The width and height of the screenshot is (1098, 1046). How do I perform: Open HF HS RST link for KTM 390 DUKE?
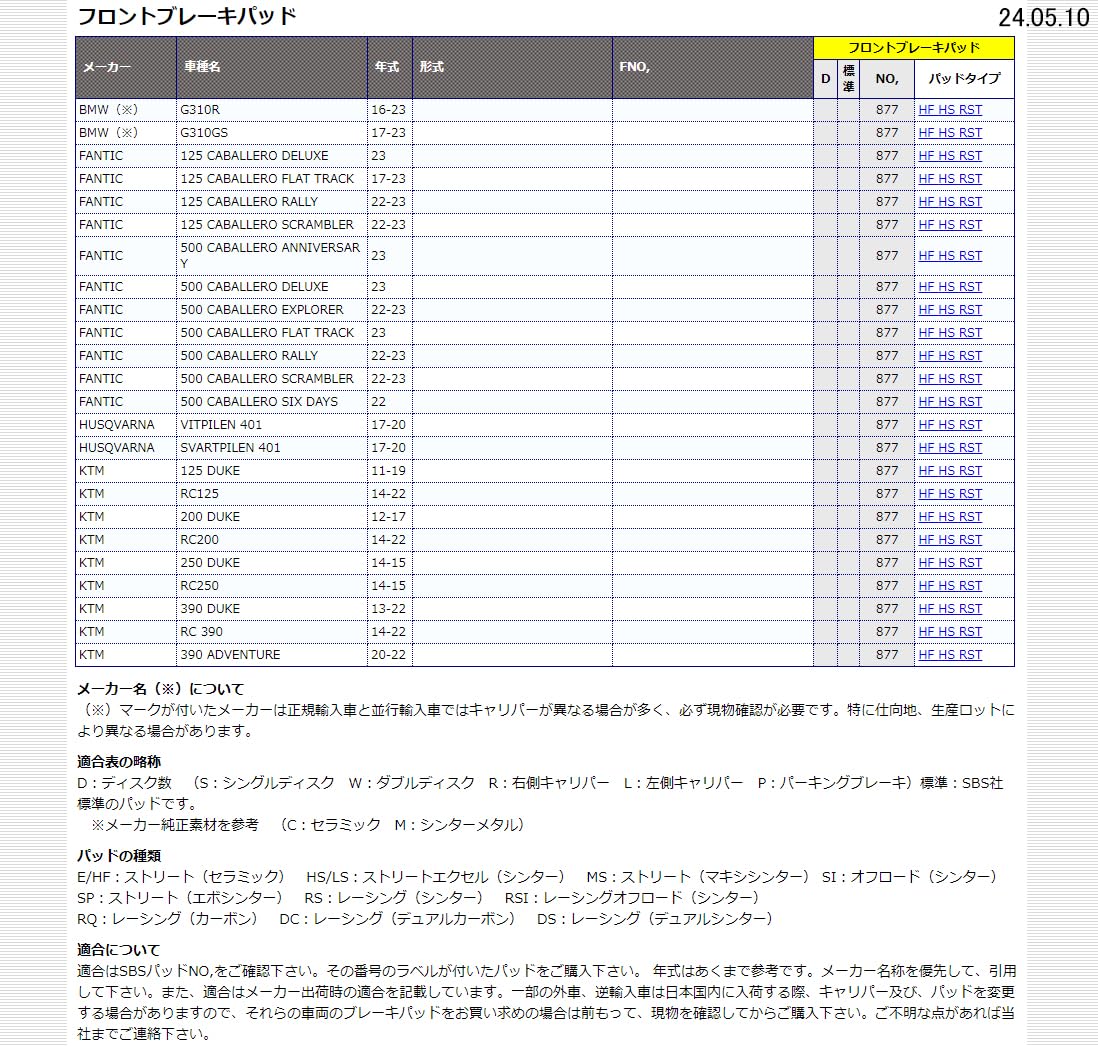click(950, 609)
